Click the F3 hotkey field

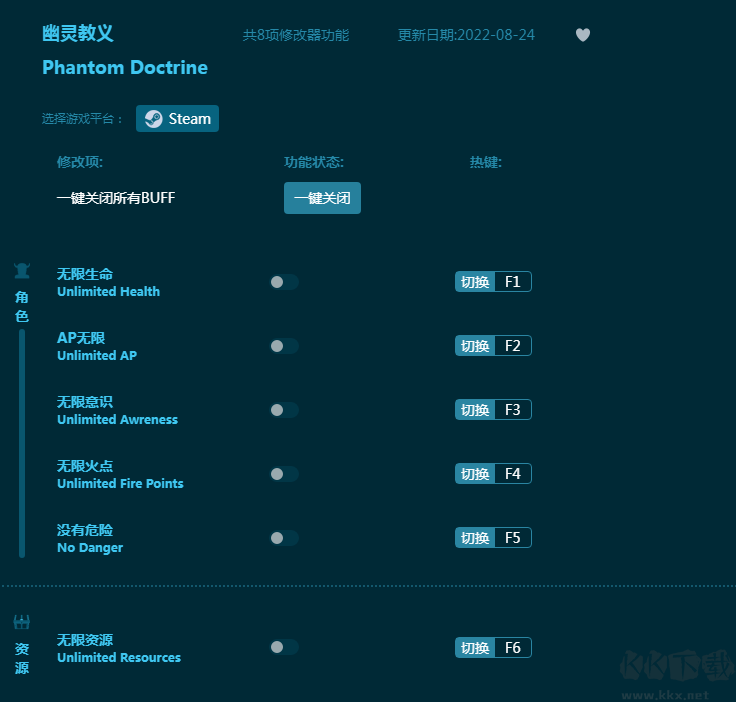point(513,410)
